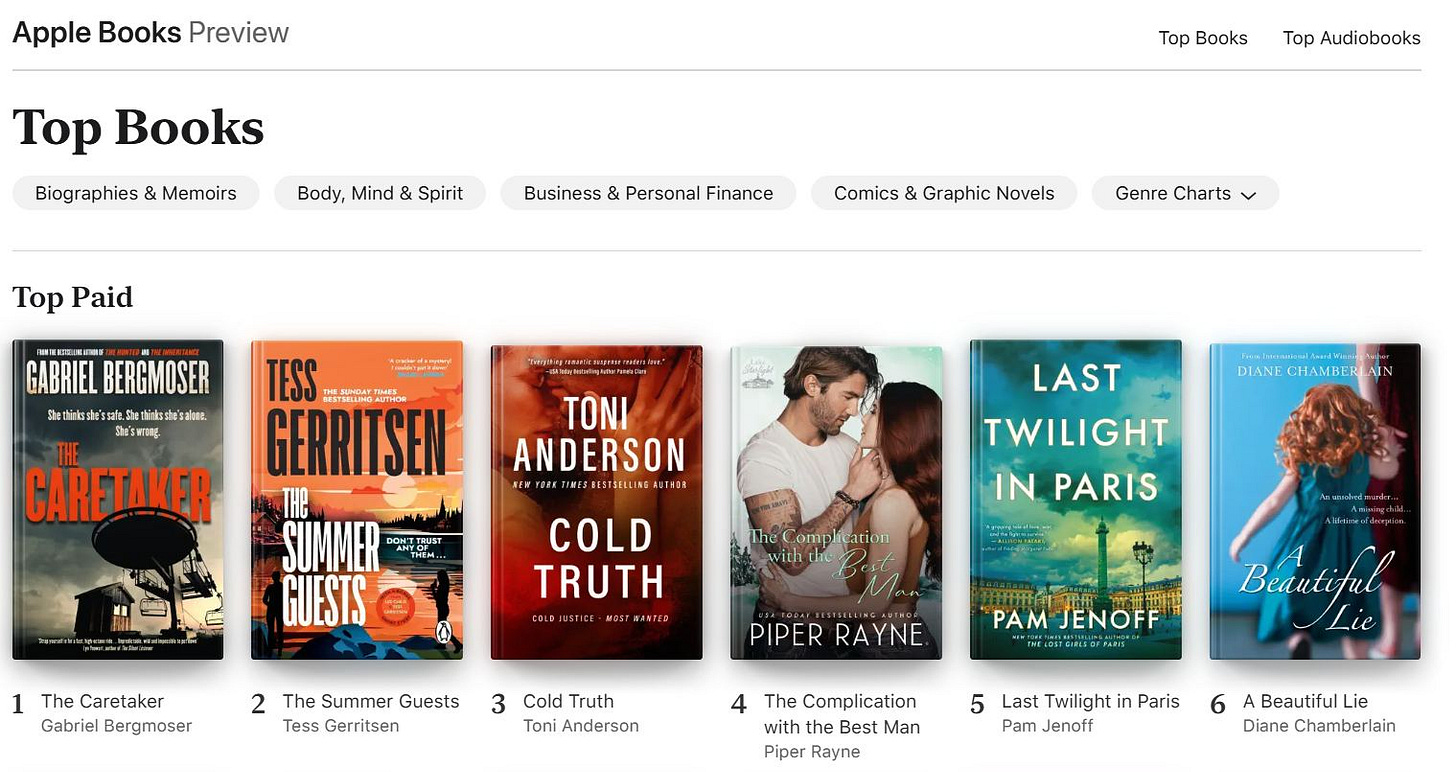Open The Complication with the Best Man cover
This screenshot has height=772, width=1456.
[836, 502]
